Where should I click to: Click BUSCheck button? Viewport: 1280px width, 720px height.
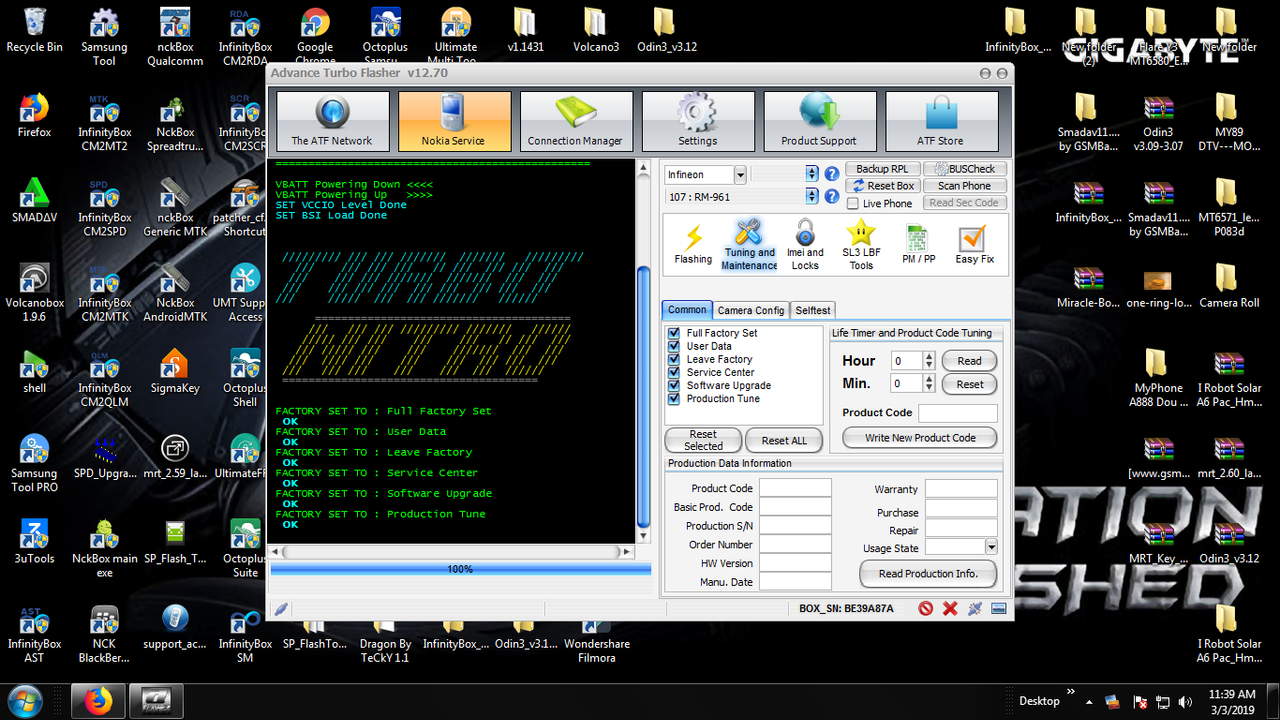pyautogui.click(x=964, y=169)
